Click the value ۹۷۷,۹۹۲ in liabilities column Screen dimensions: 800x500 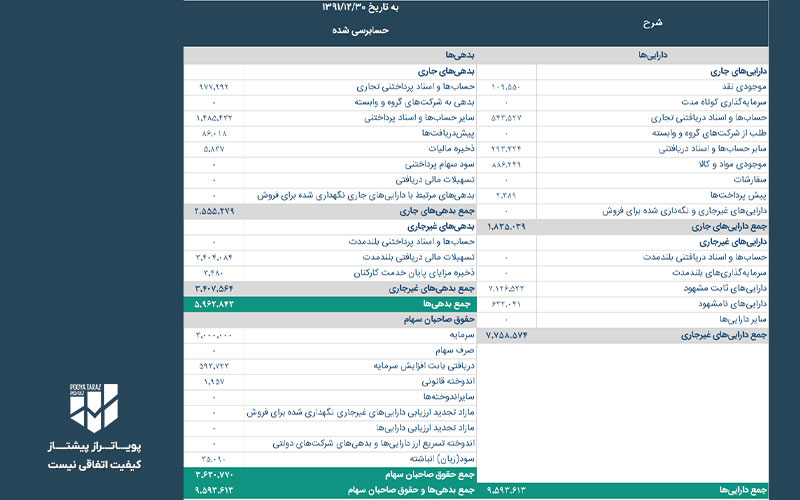214,87
